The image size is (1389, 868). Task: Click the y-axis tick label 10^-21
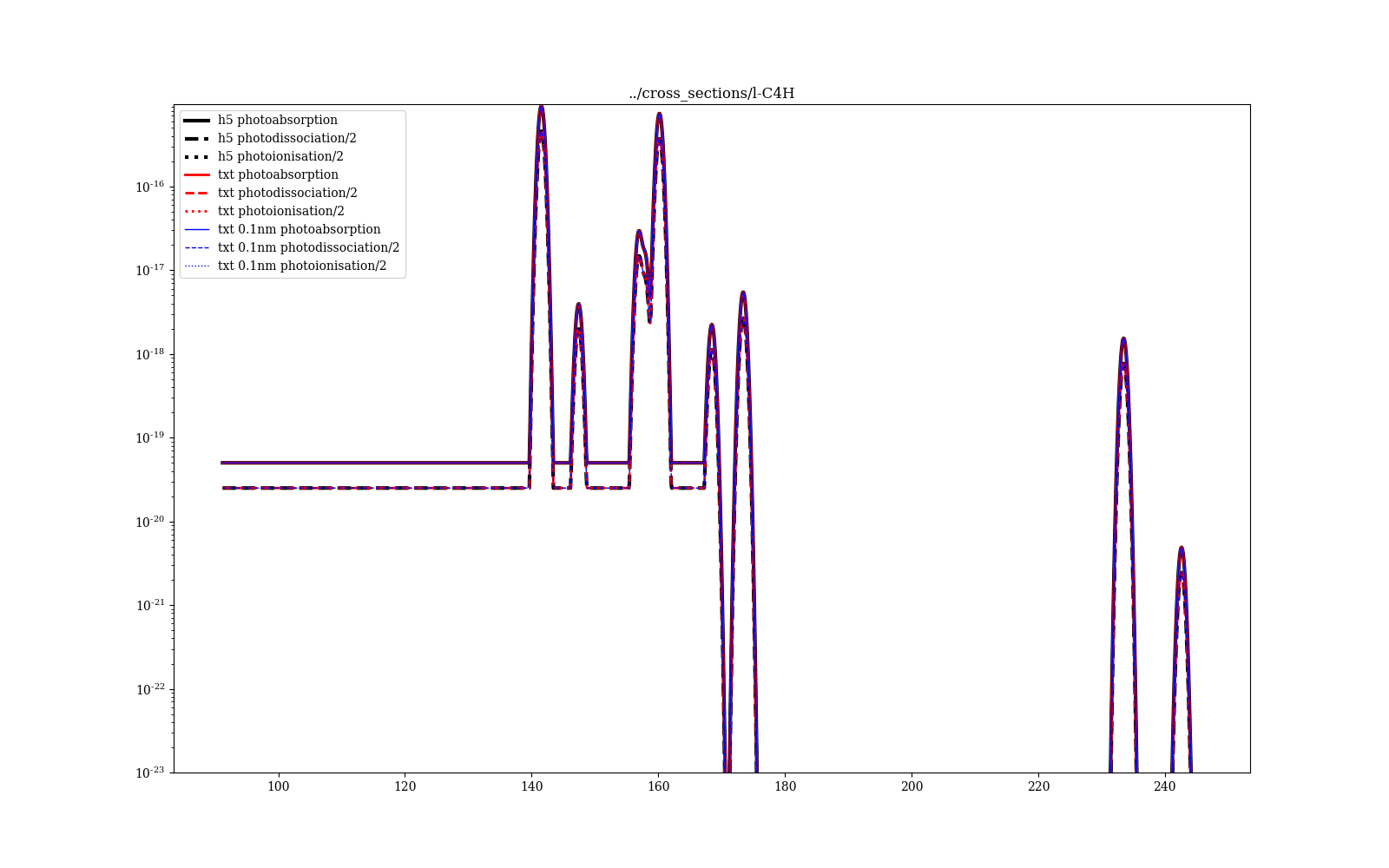pos(150,604)
